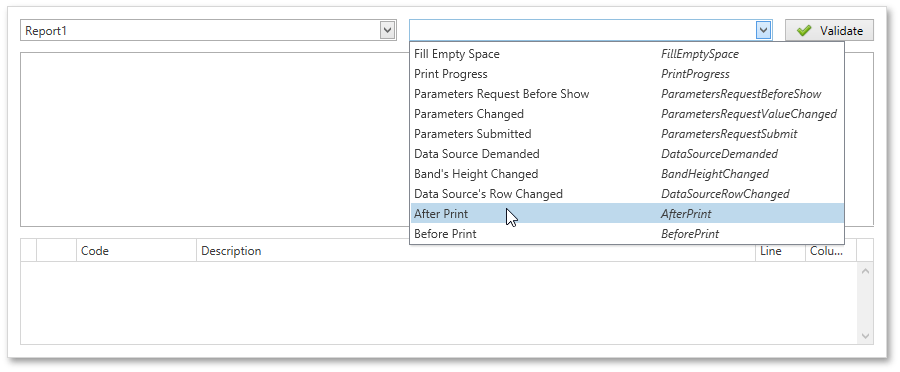900x372 pixels.
Task: Click the Validate button
Action: [x=829, y=30]
